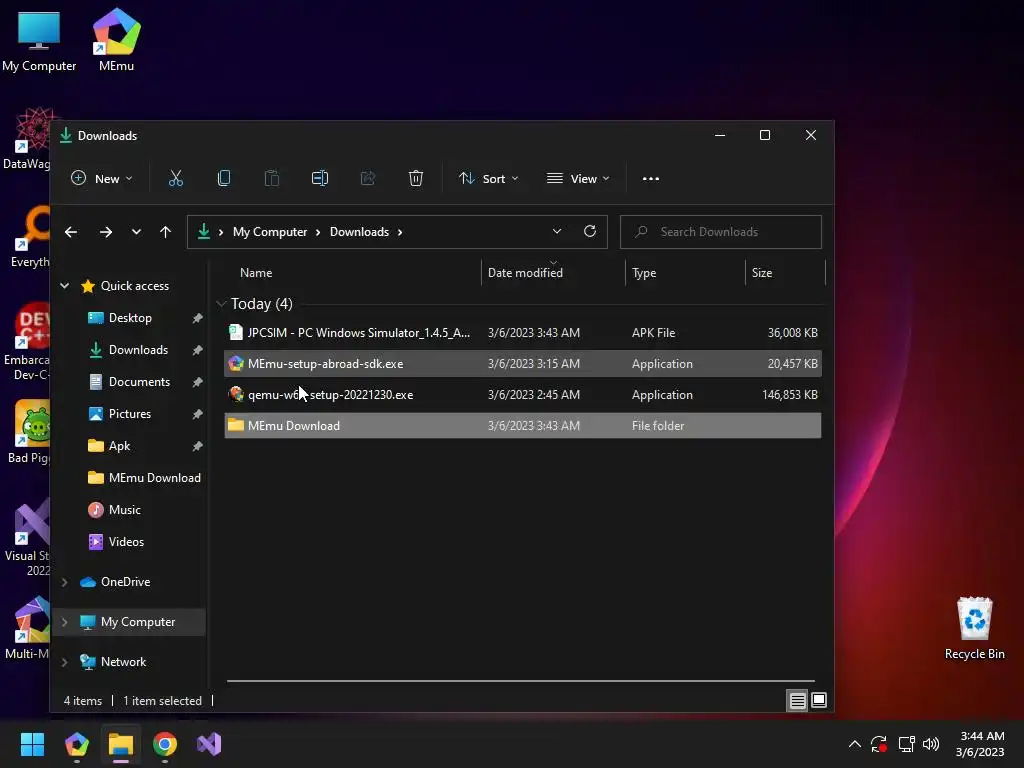Click the network icon in system tray
Image resolution: width=1024 pixels, height=768 pixels.
pos(906,744)
